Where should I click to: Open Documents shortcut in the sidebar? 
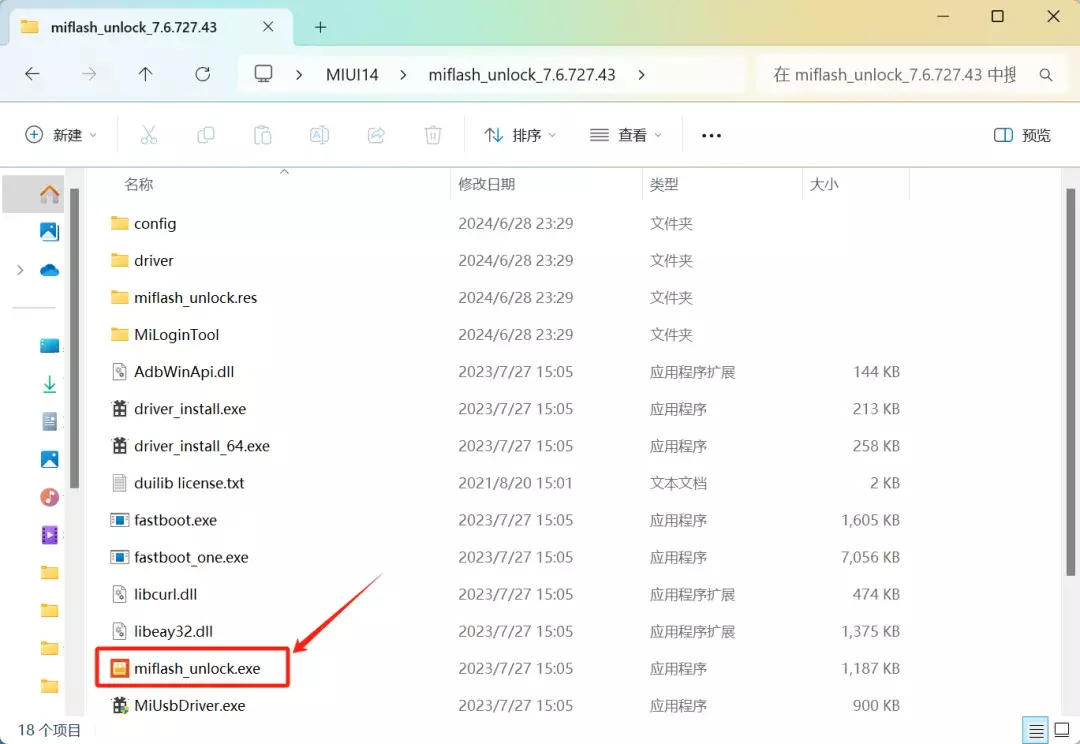click(49, 422)
